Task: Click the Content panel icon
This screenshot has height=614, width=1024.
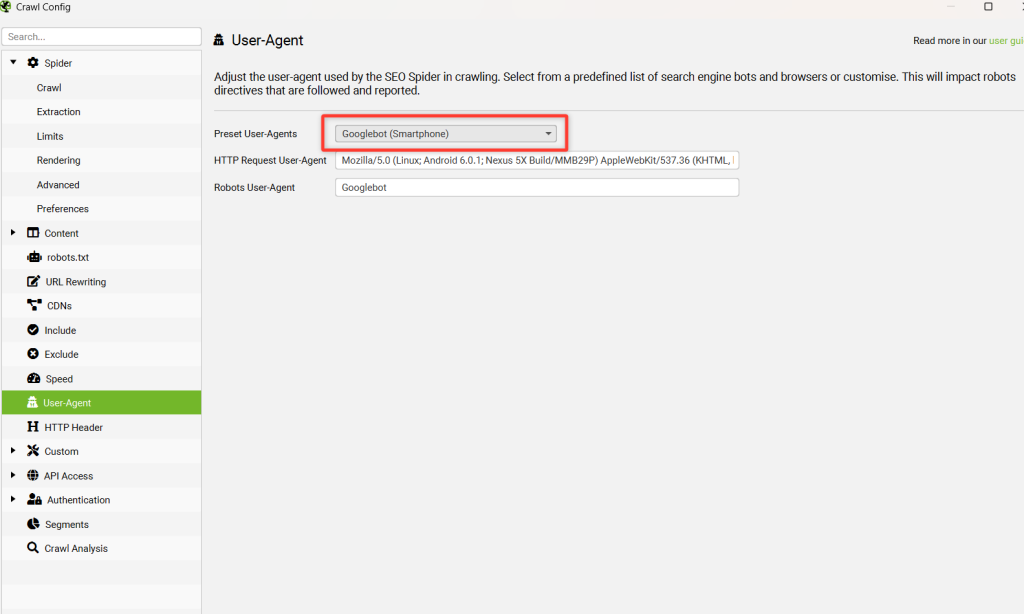Action: tap(33, 233)
